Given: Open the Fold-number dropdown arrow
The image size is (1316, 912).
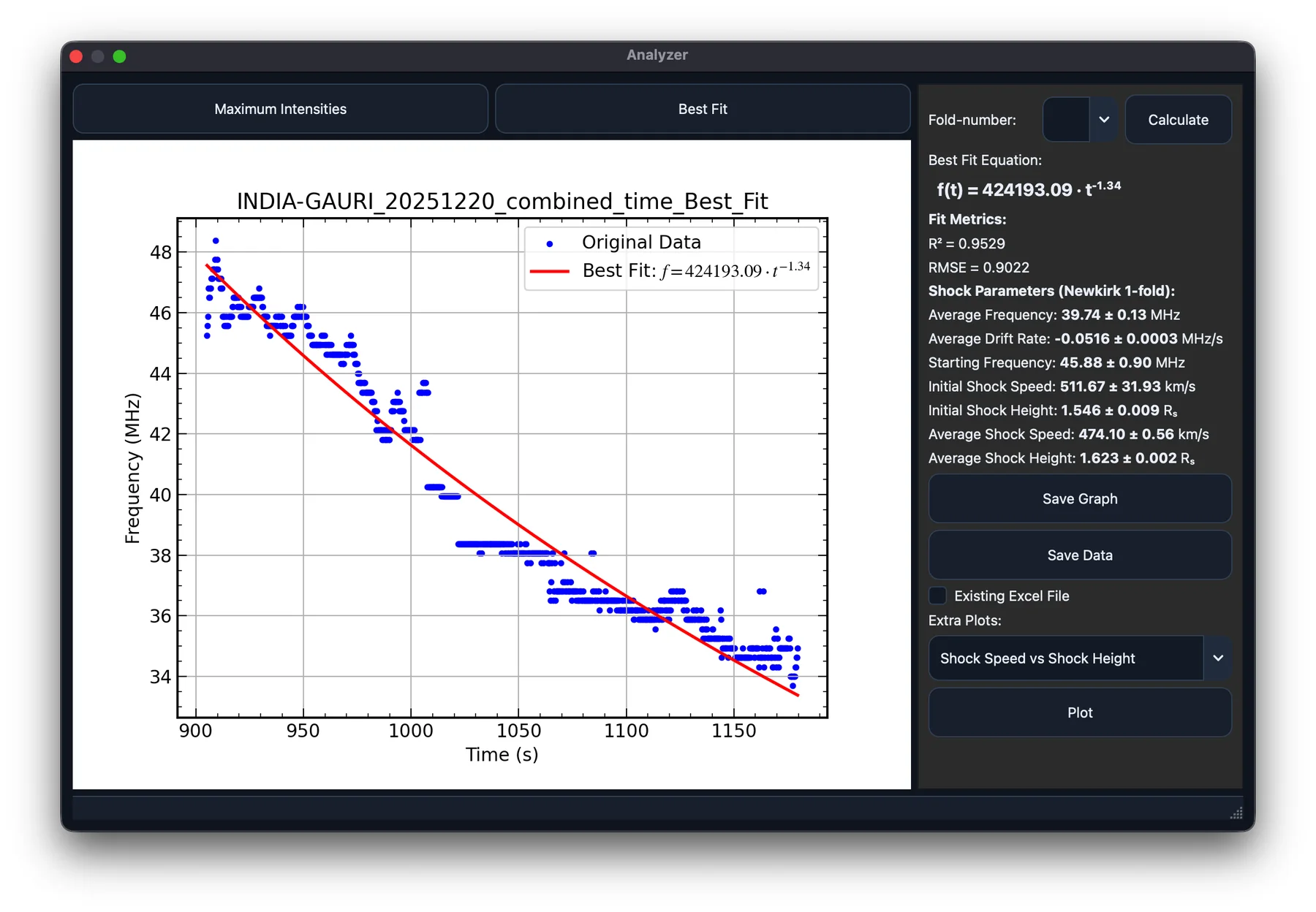Looking at the screenshot, I should click(1104, 120).
